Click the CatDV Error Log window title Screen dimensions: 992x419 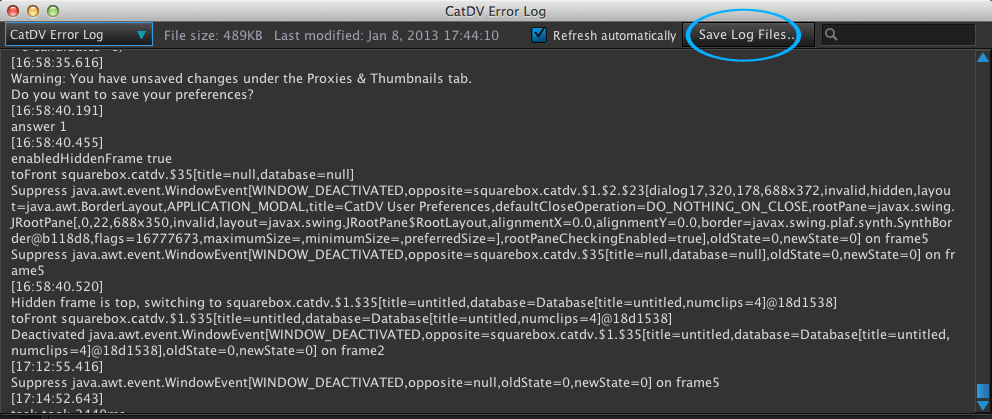[x=495, y=10]
